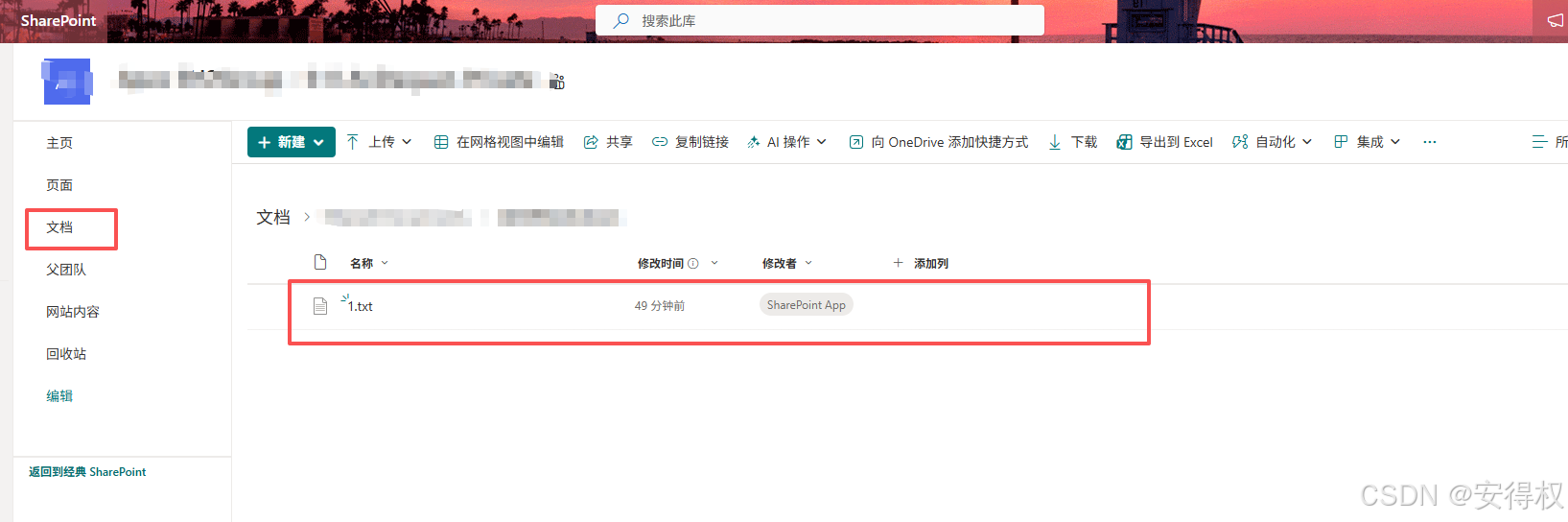
Task: Select 文档 in the left navigation
Action: tap(59, 227)
